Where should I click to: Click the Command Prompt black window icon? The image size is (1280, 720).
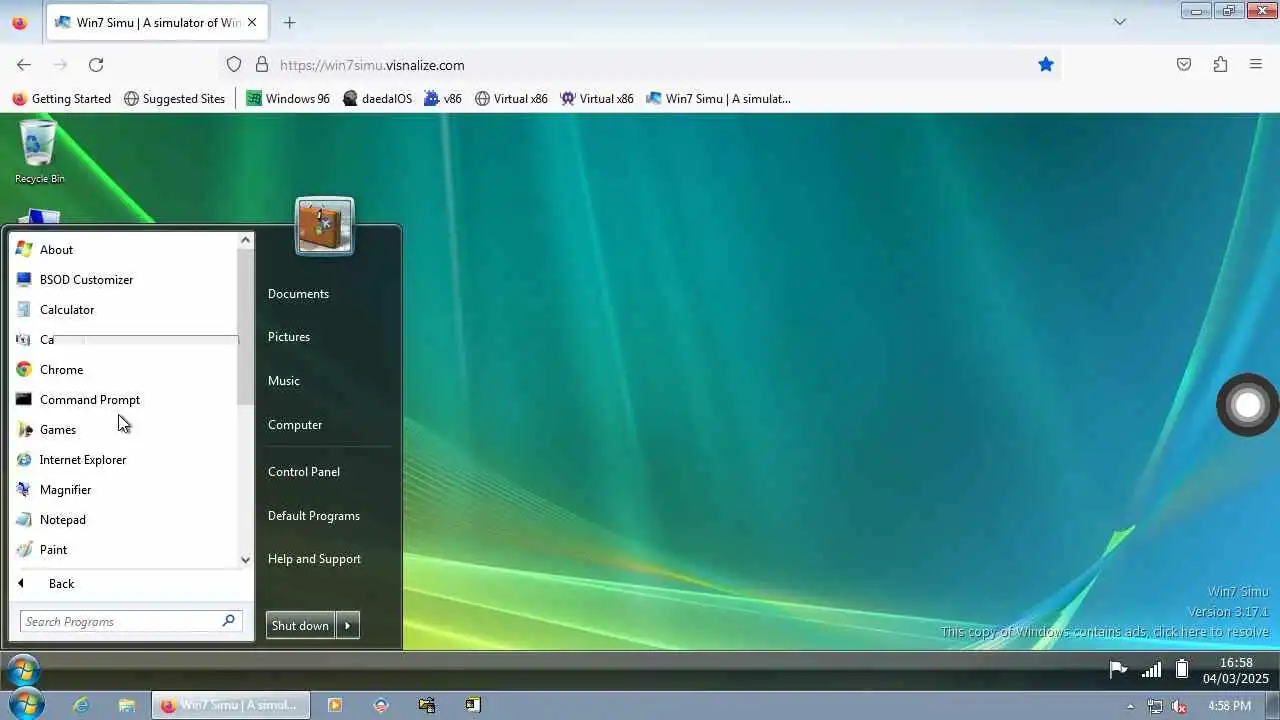click(x=24, y=399)
